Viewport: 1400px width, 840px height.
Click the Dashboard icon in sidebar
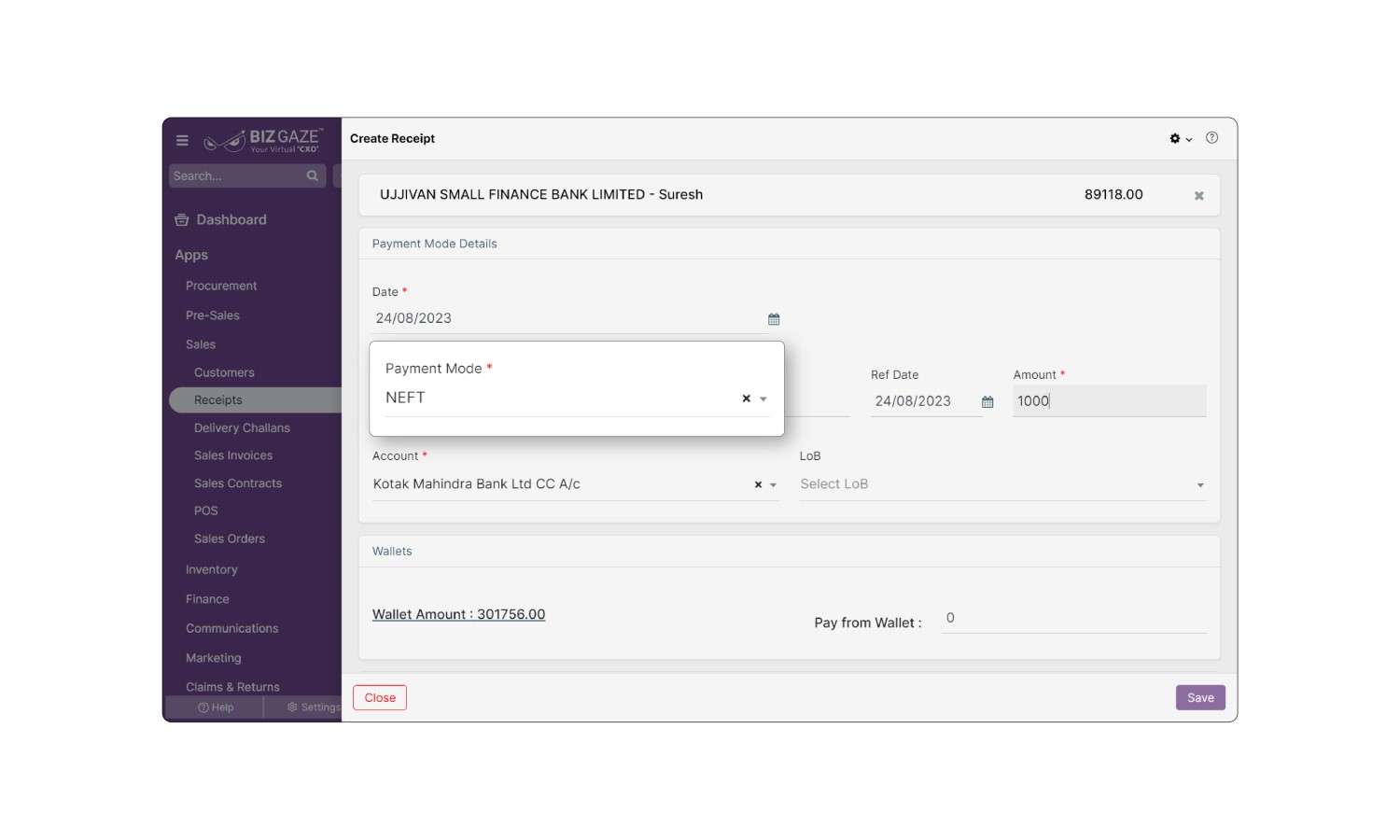tap(182, 220)
